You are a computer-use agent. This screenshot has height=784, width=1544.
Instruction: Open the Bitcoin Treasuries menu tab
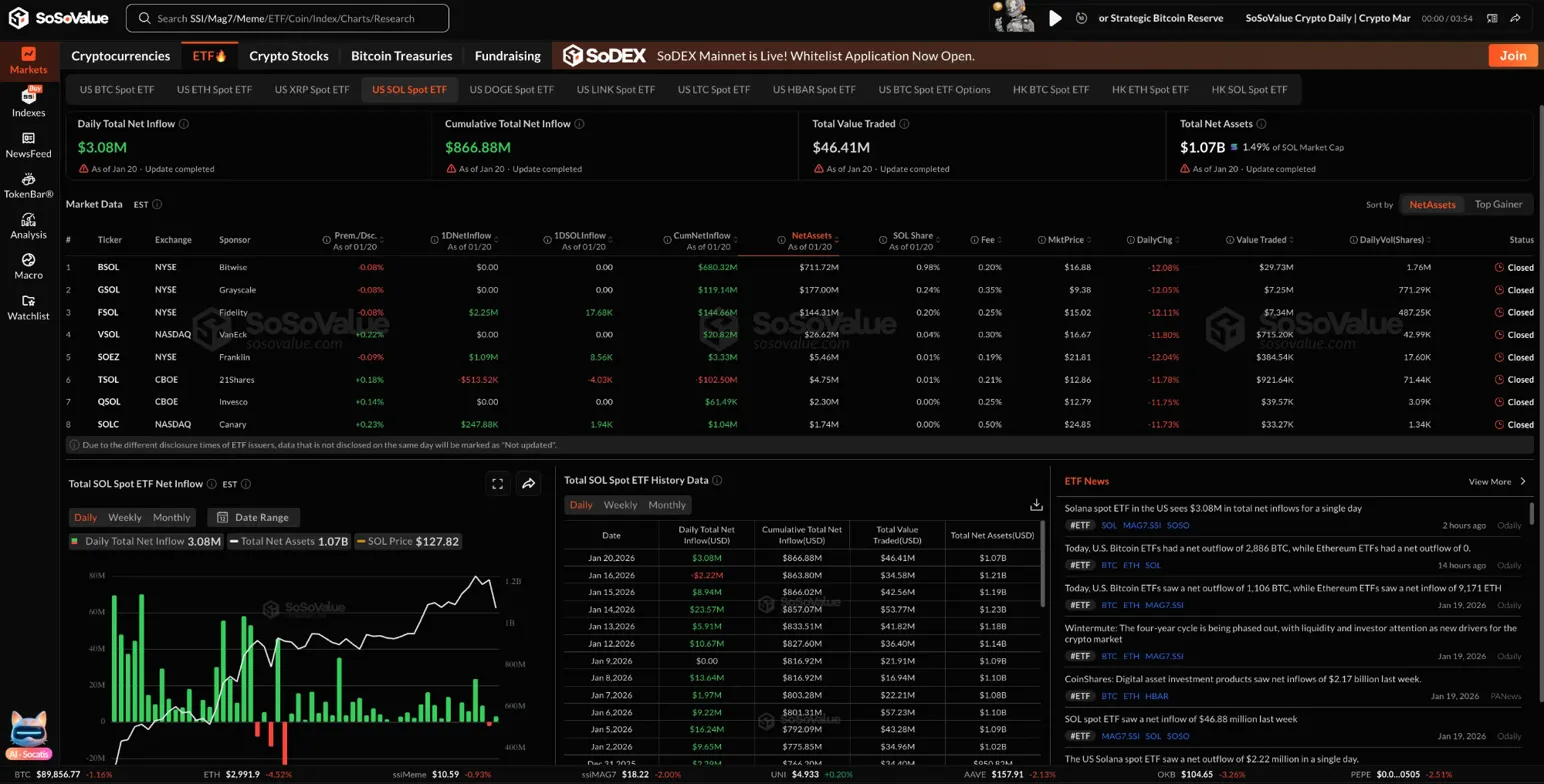pos(401,56)
